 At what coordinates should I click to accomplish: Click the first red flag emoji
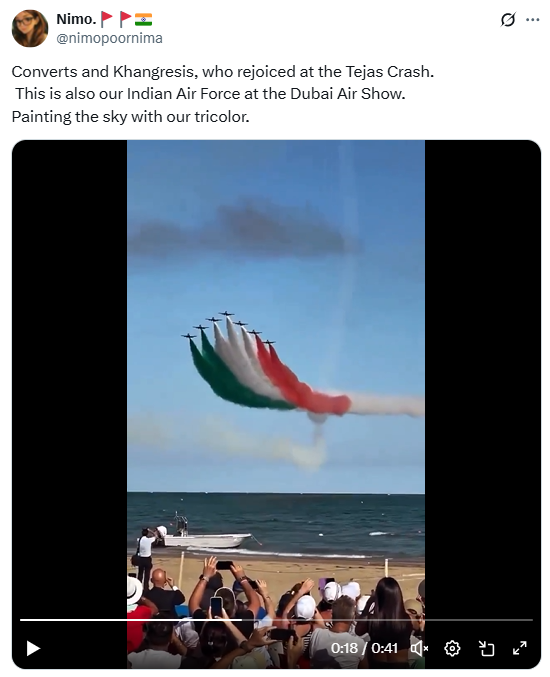(x=106, y=19)
